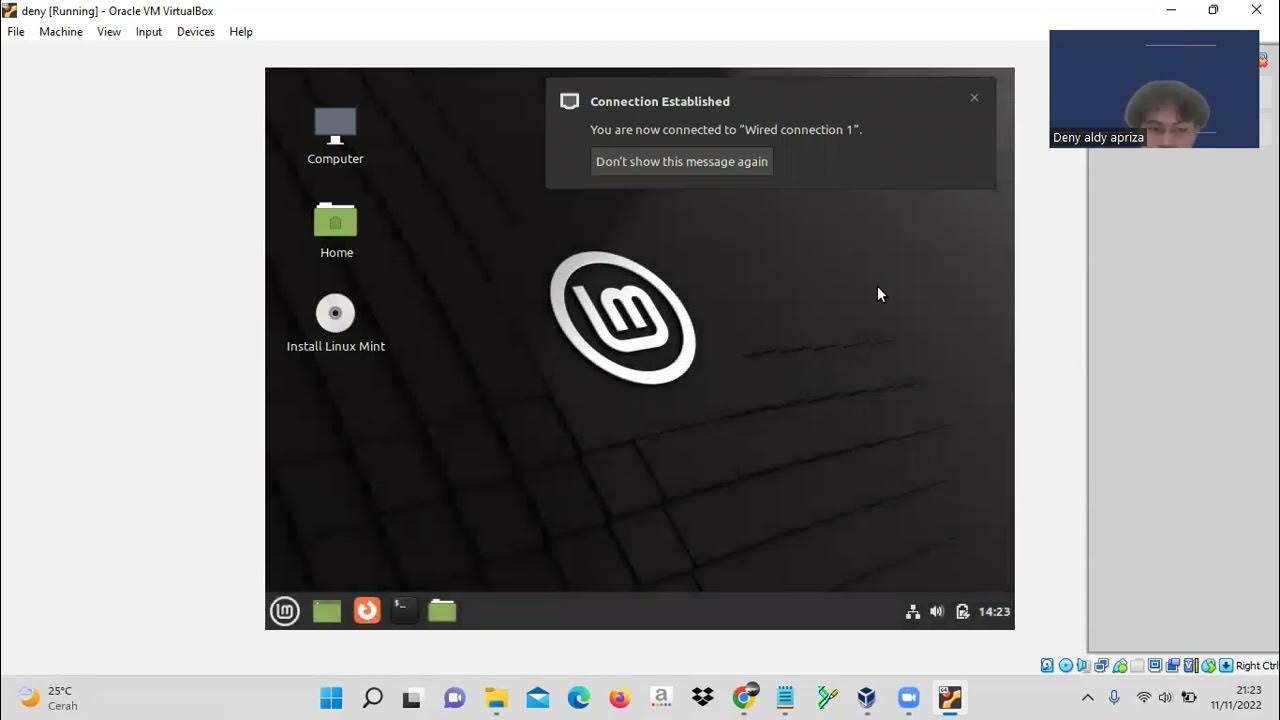This screenshot has width=1280, height=720.
Task: Click VirtualBox USB devices indicator
Action: tap(1120, 666)
